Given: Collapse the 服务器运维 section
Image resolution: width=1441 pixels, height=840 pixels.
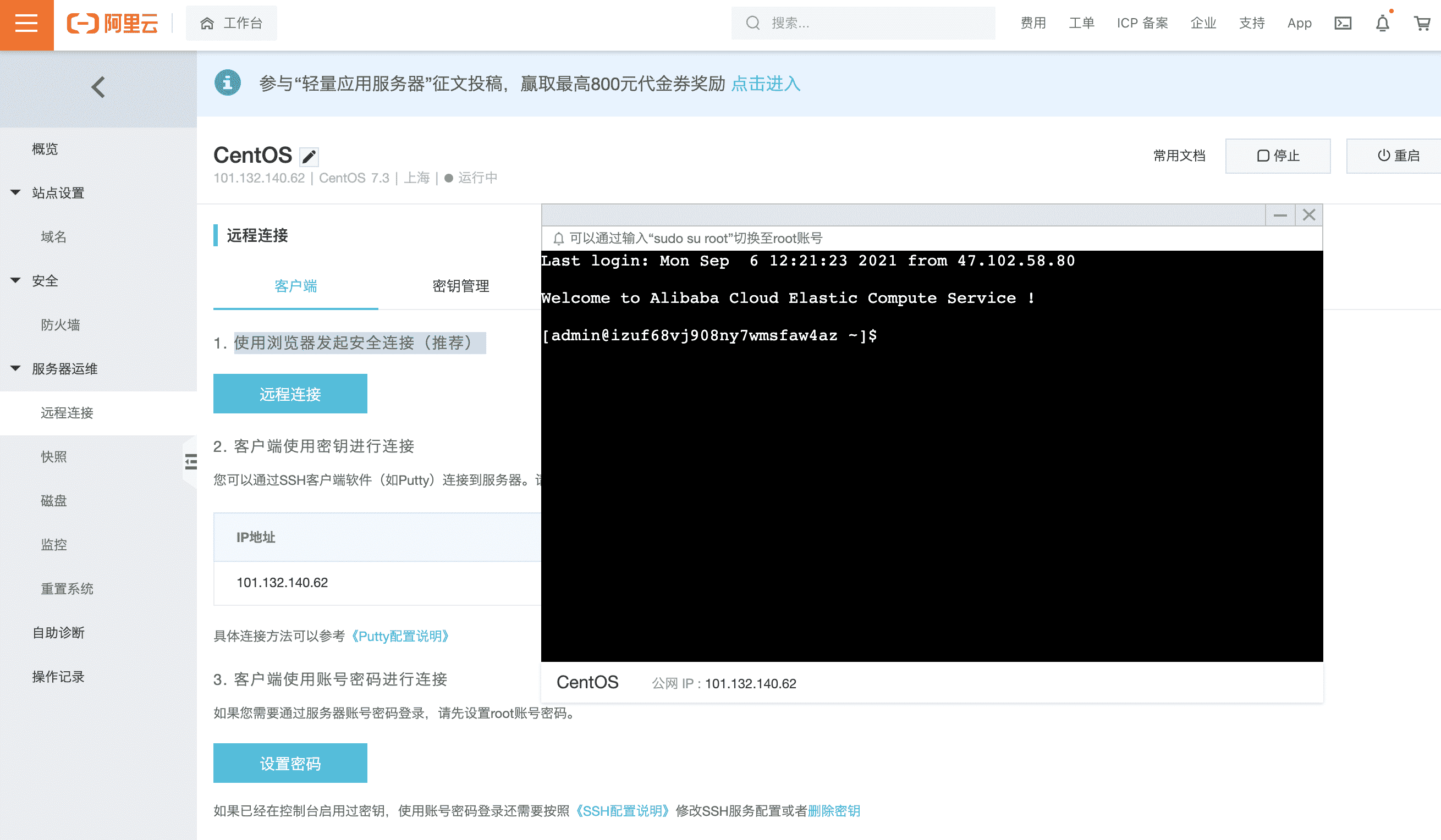Looking at the screenshot, I should click(x=15, y=368).
